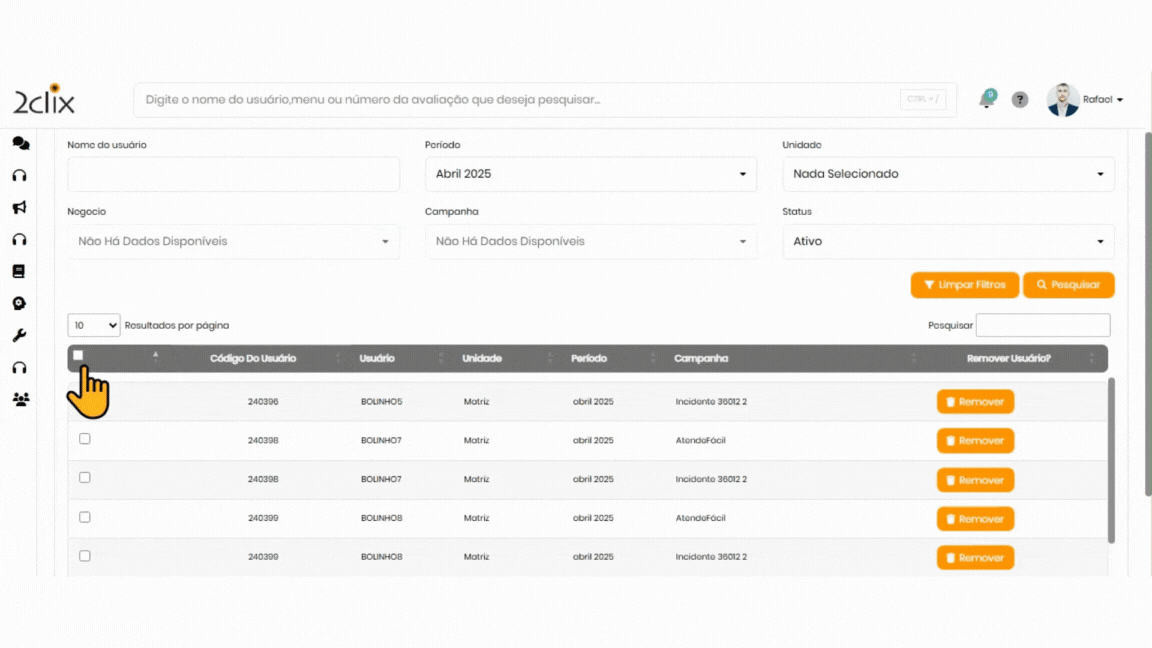Click the megaphone icon in sidebar
Viewport: 1152px width, 648px height.
click(x=19, y=208)
